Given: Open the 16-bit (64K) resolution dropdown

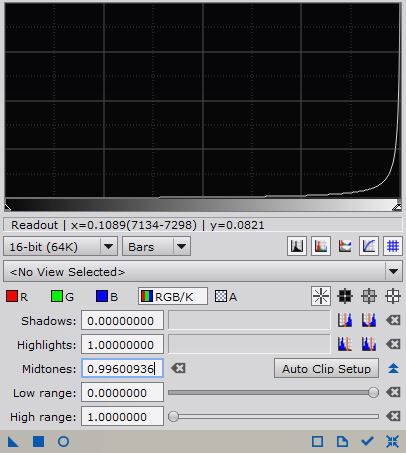Looking at the screenshot, I should point(60,247).
